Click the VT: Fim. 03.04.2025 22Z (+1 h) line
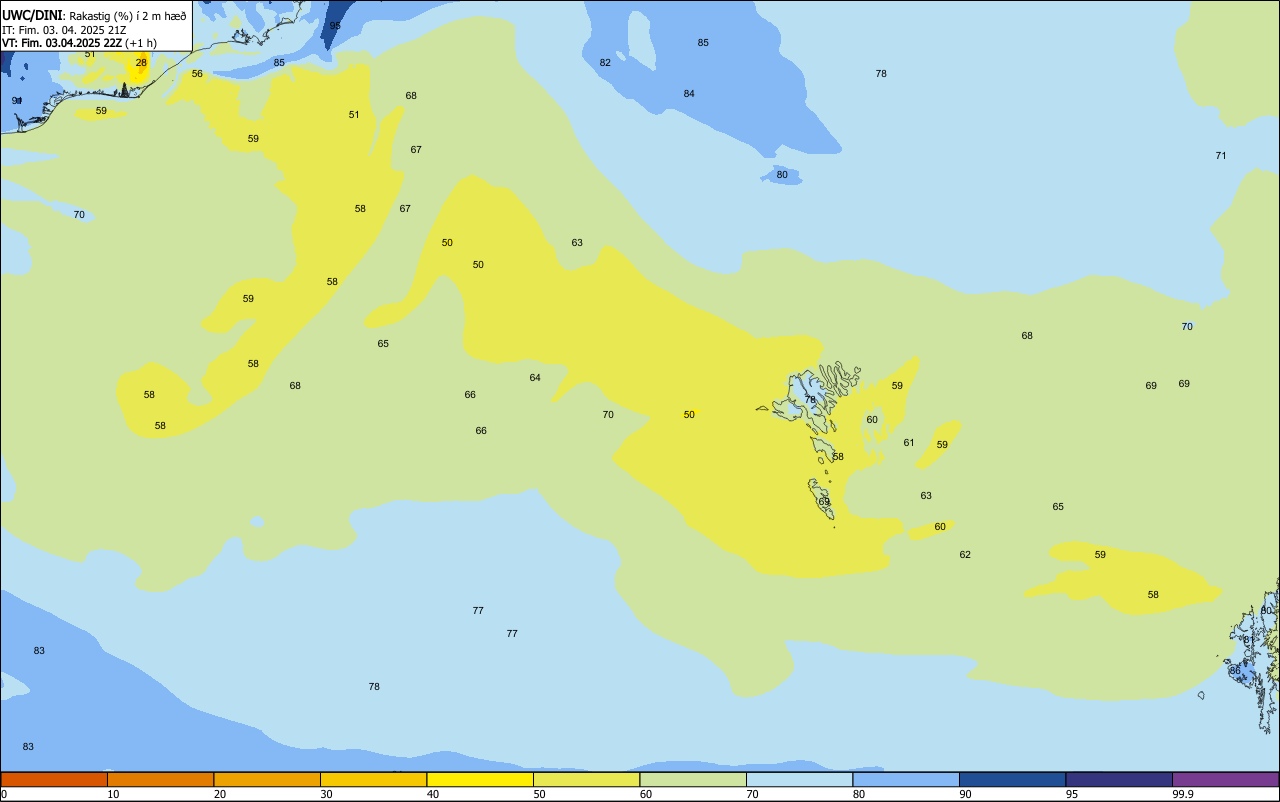The height and width of the screenshot is (802, 1280). click(79, 43)
